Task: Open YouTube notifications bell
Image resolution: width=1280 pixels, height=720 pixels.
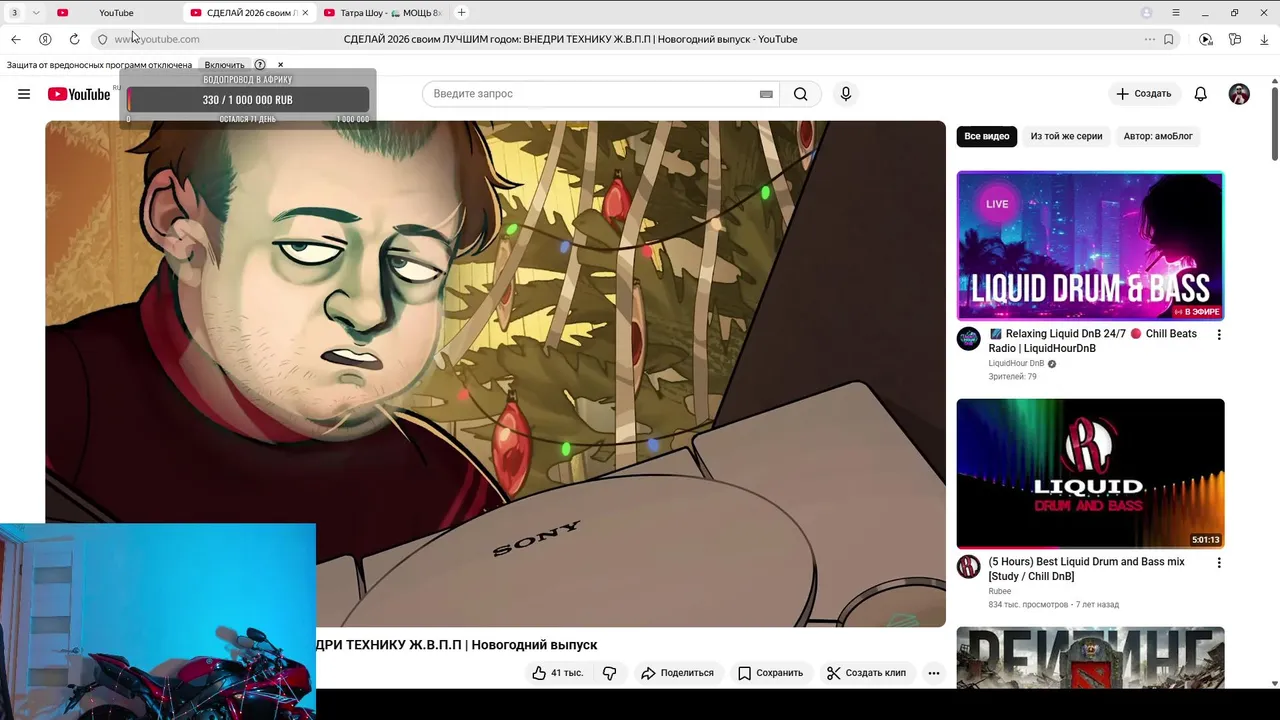Action: 1201,94
